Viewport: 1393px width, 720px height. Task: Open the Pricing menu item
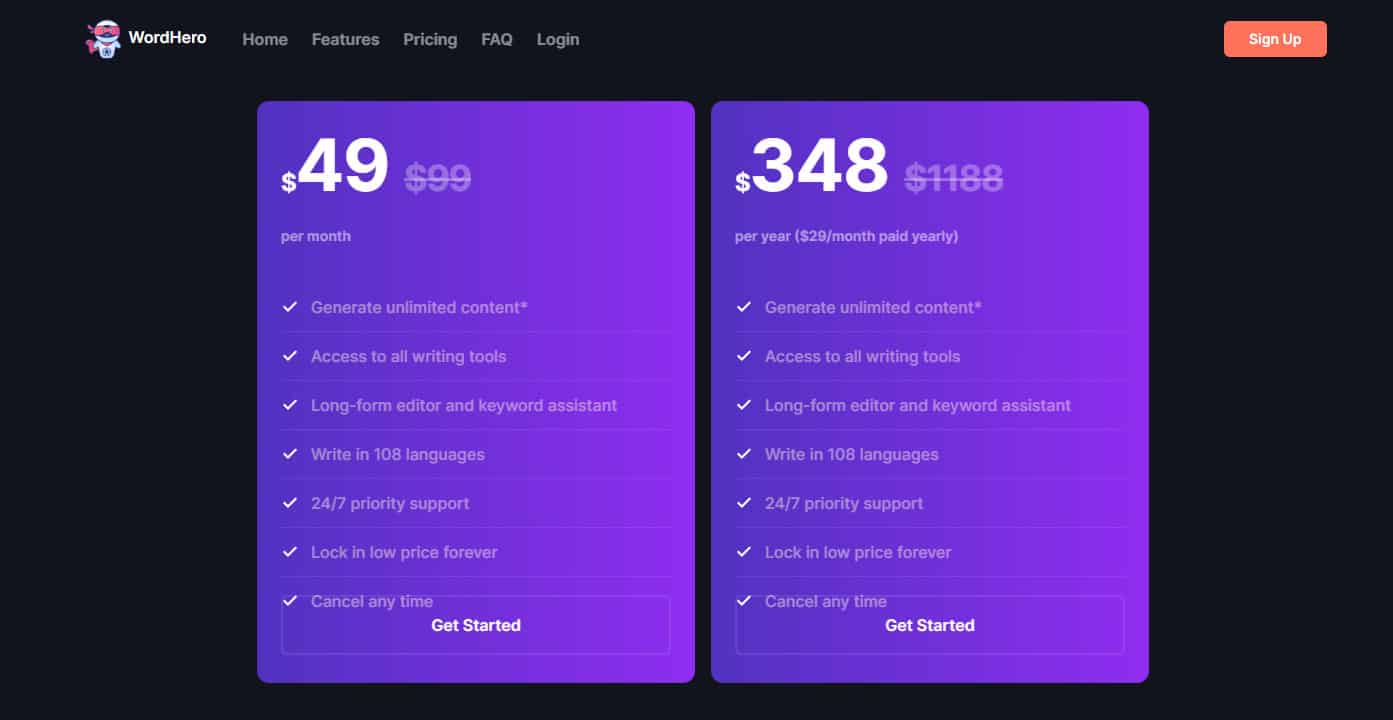(x=430, y=39)
